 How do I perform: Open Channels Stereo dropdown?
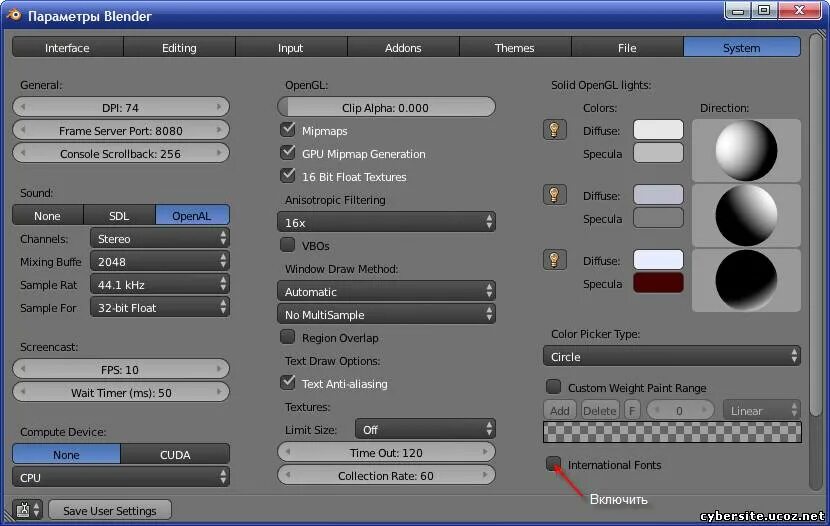click(159, 239)
